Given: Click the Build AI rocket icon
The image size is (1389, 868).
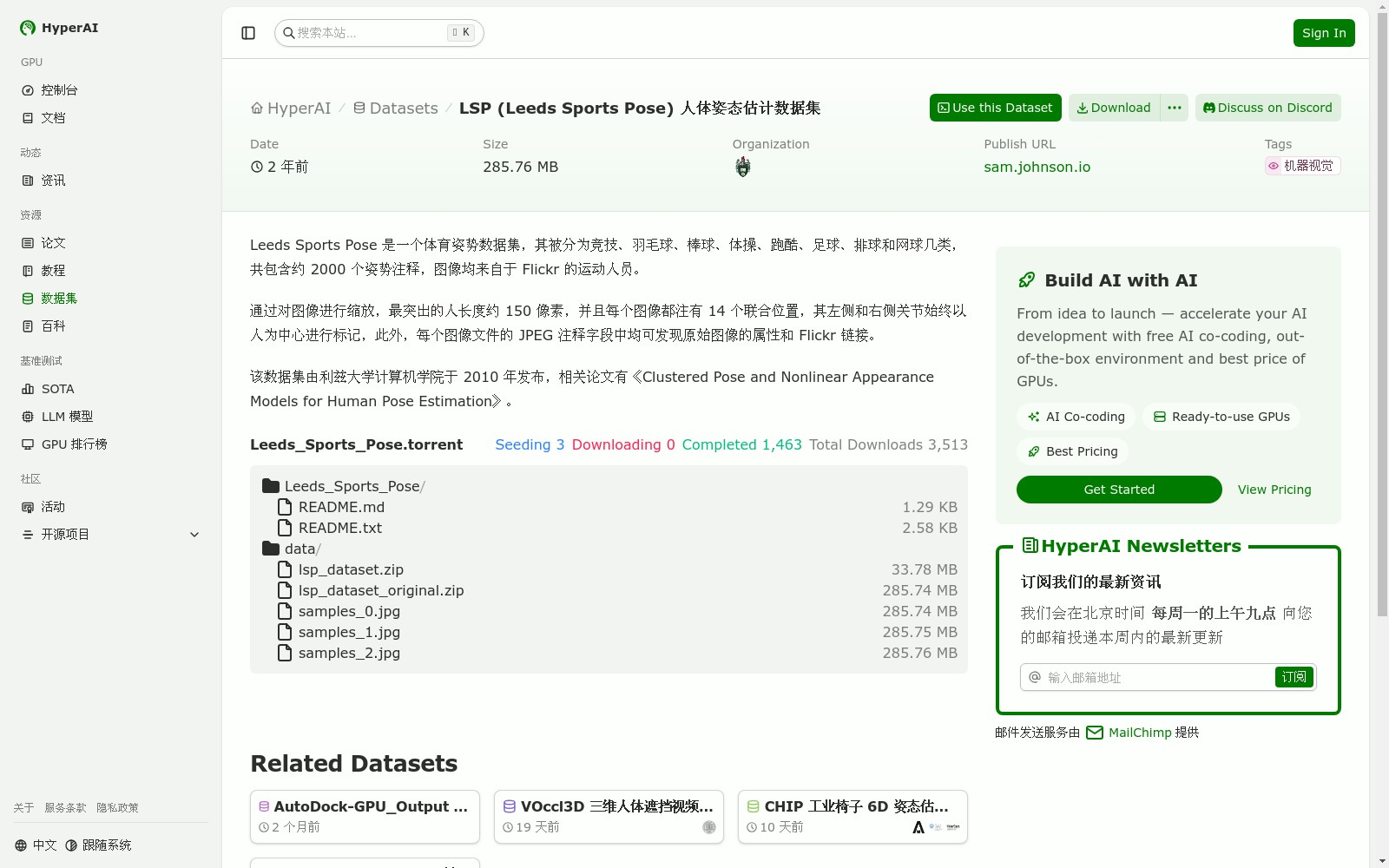Looking at the screenshot, I should [x=1027, y=280].
